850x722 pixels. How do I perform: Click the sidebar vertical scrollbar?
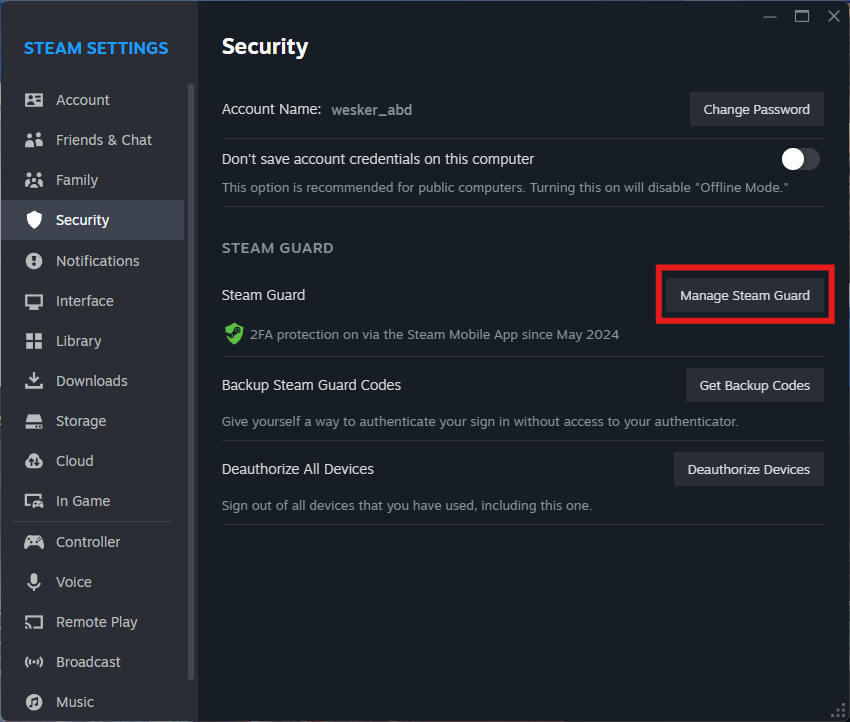191,300
